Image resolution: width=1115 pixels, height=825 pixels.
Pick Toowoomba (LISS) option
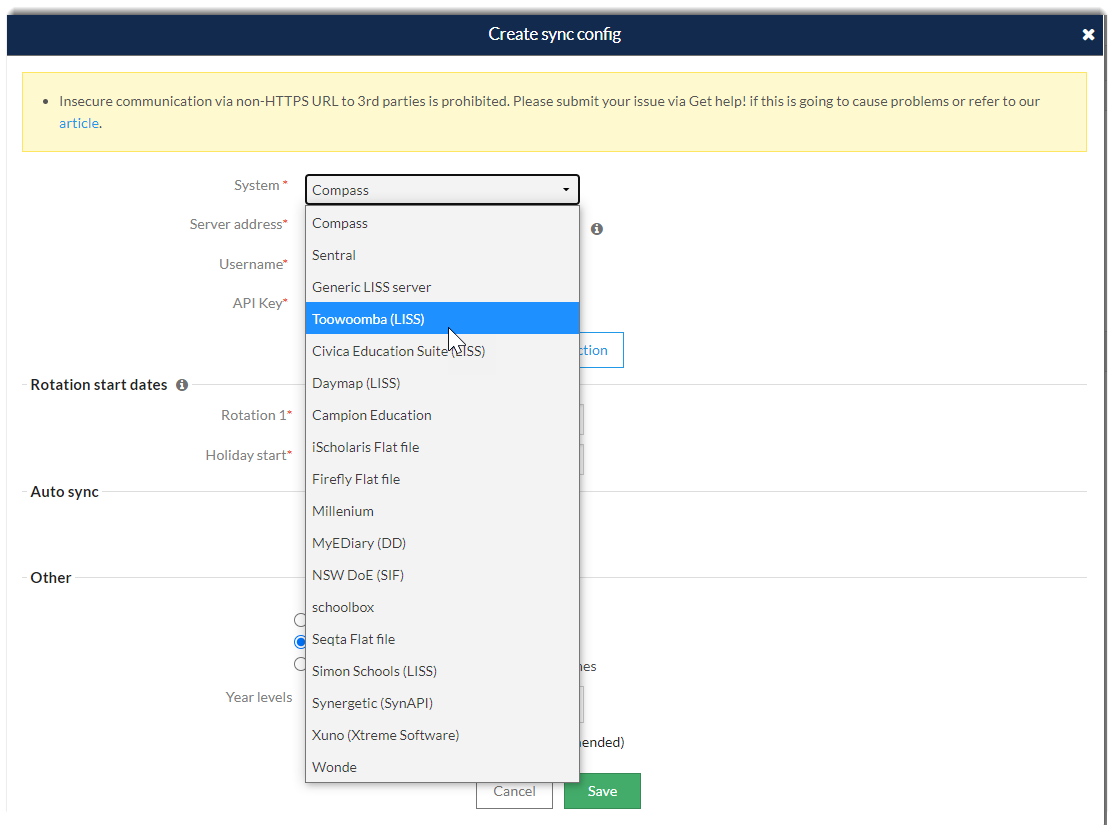(442, 319)
